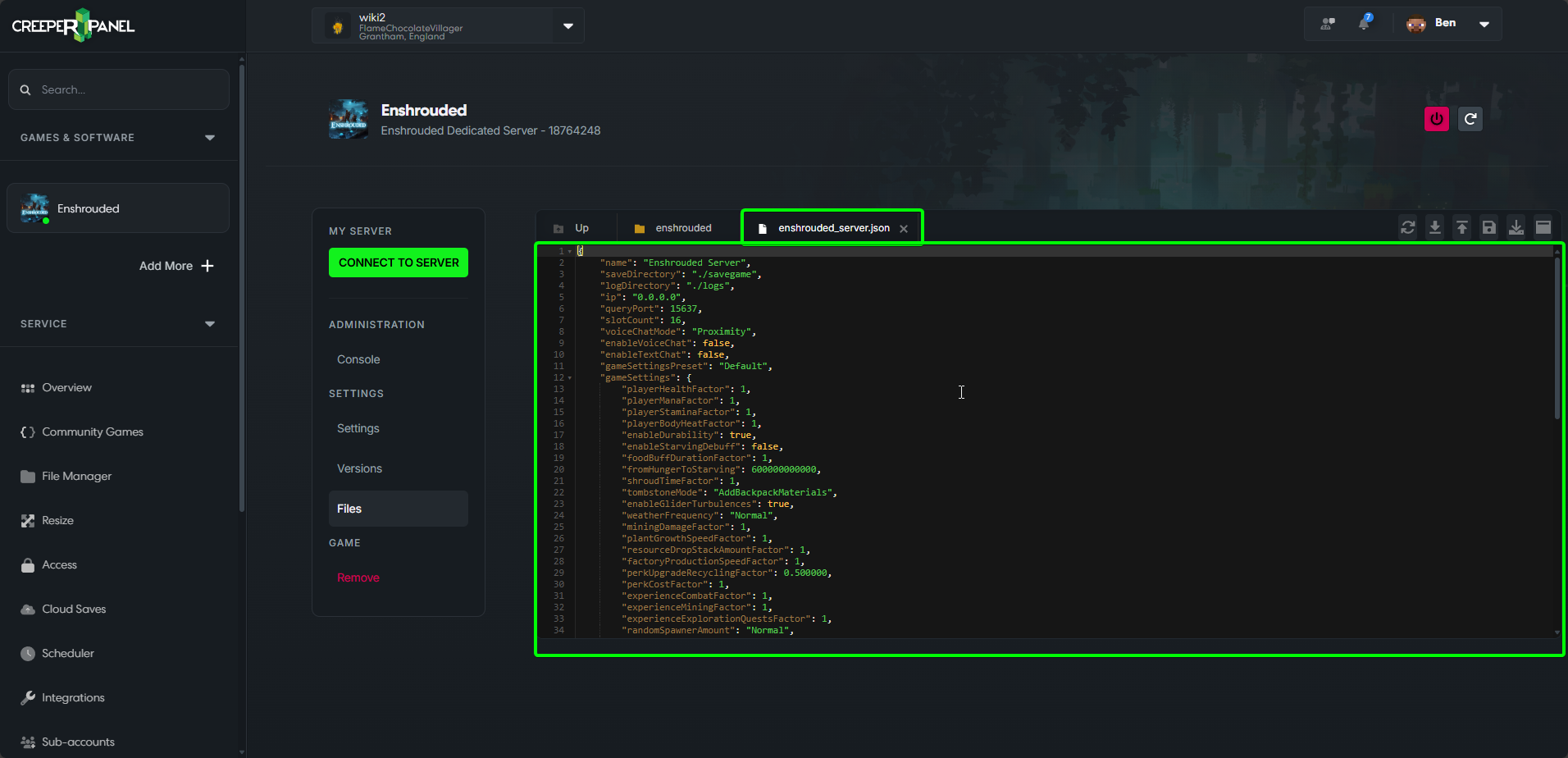Viewport: 1568px width, 758px height.
Task: Open File Manager in the sidebar
Action: [x=66, y=476]
